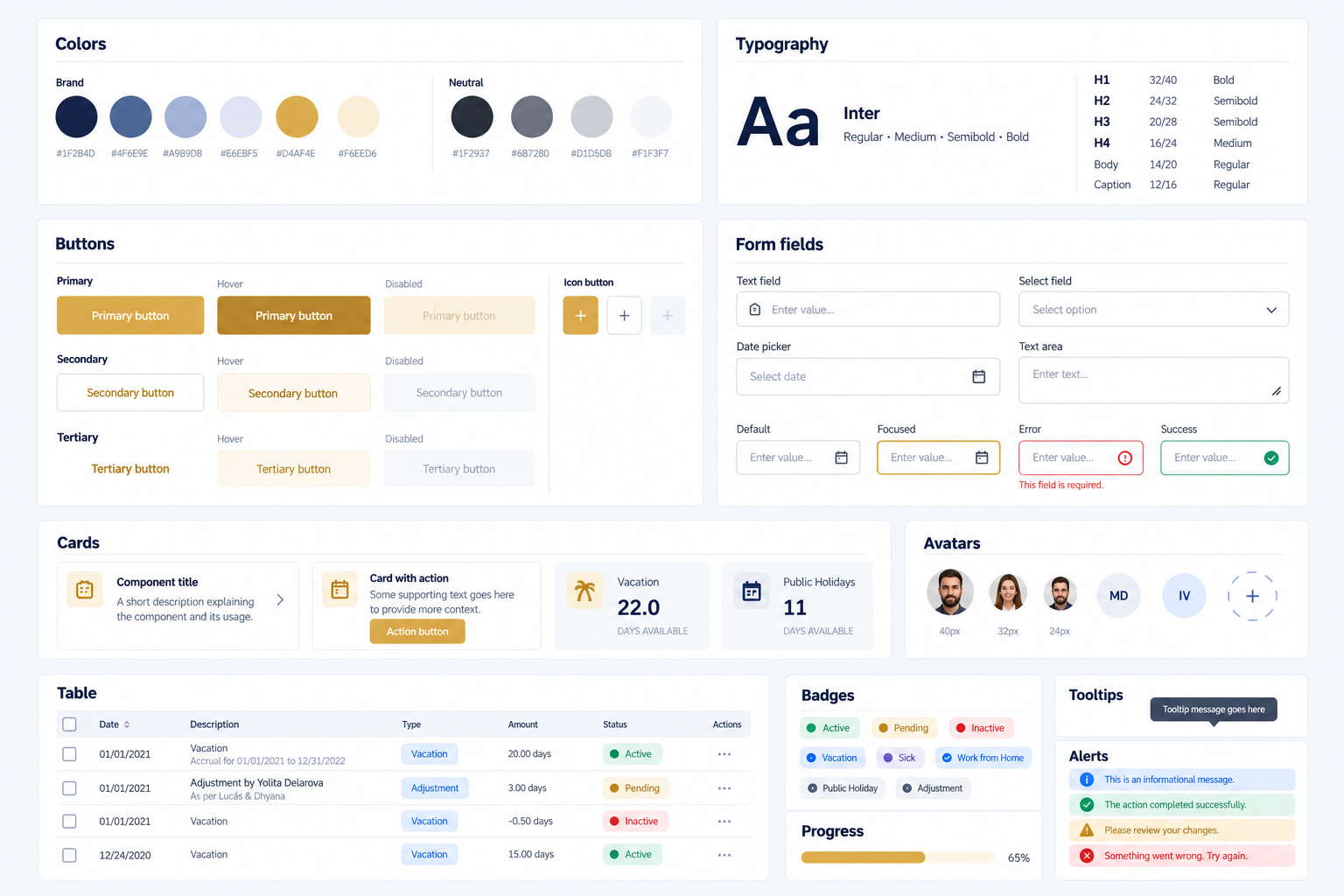Screen dimensions: 1344x896
Task: Click the red X icon in error alert
Action: [1087, 856]
